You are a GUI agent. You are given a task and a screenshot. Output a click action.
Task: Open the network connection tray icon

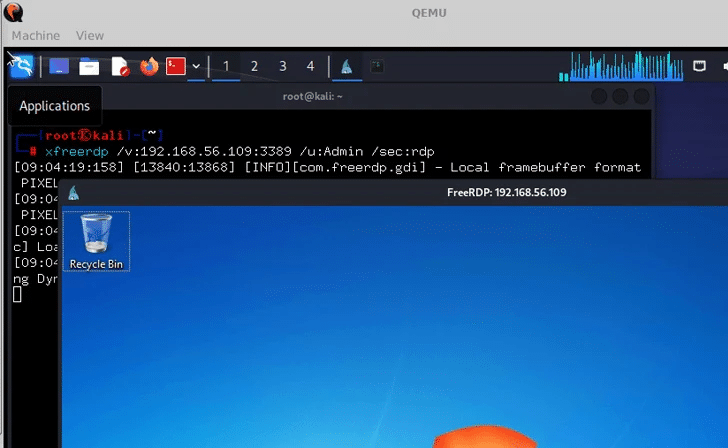699,66
